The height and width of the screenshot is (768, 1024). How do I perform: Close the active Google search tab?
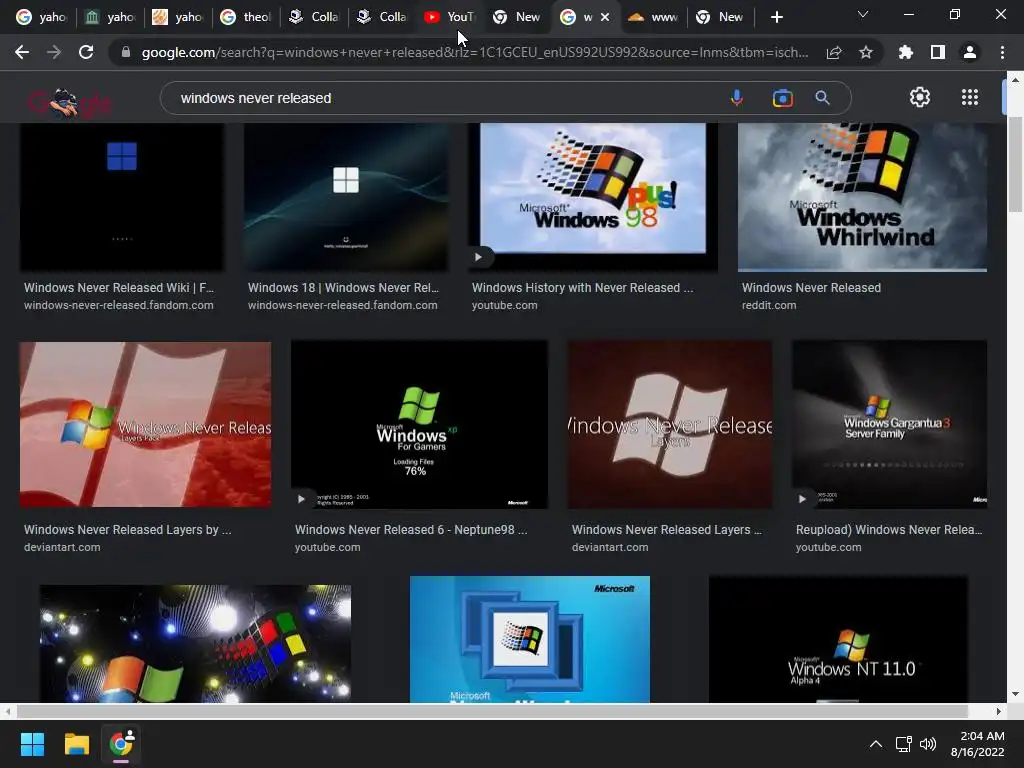(x=605, y=18)
